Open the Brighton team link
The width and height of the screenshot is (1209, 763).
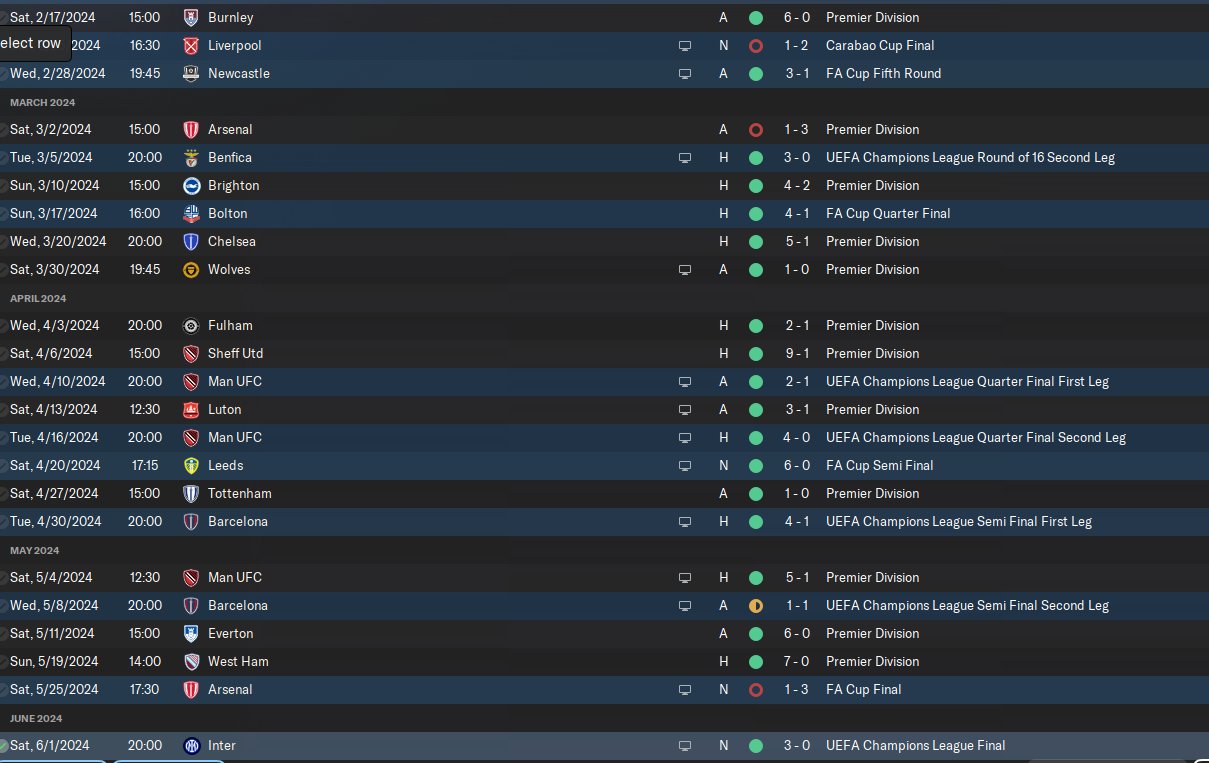[x=233, y=186]
